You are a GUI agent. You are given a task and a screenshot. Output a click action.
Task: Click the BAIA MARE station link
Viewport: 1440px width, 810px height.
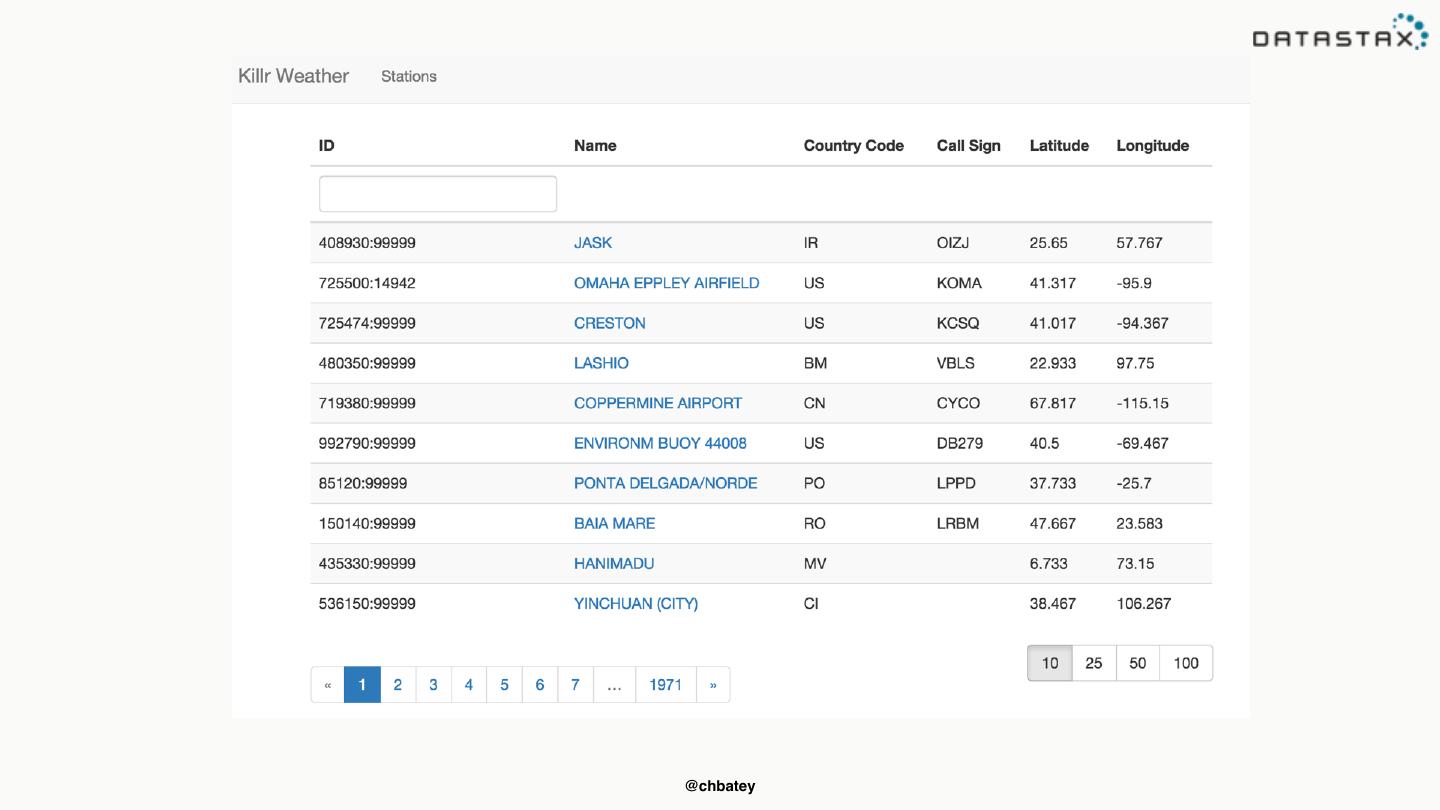coord(614,523)
